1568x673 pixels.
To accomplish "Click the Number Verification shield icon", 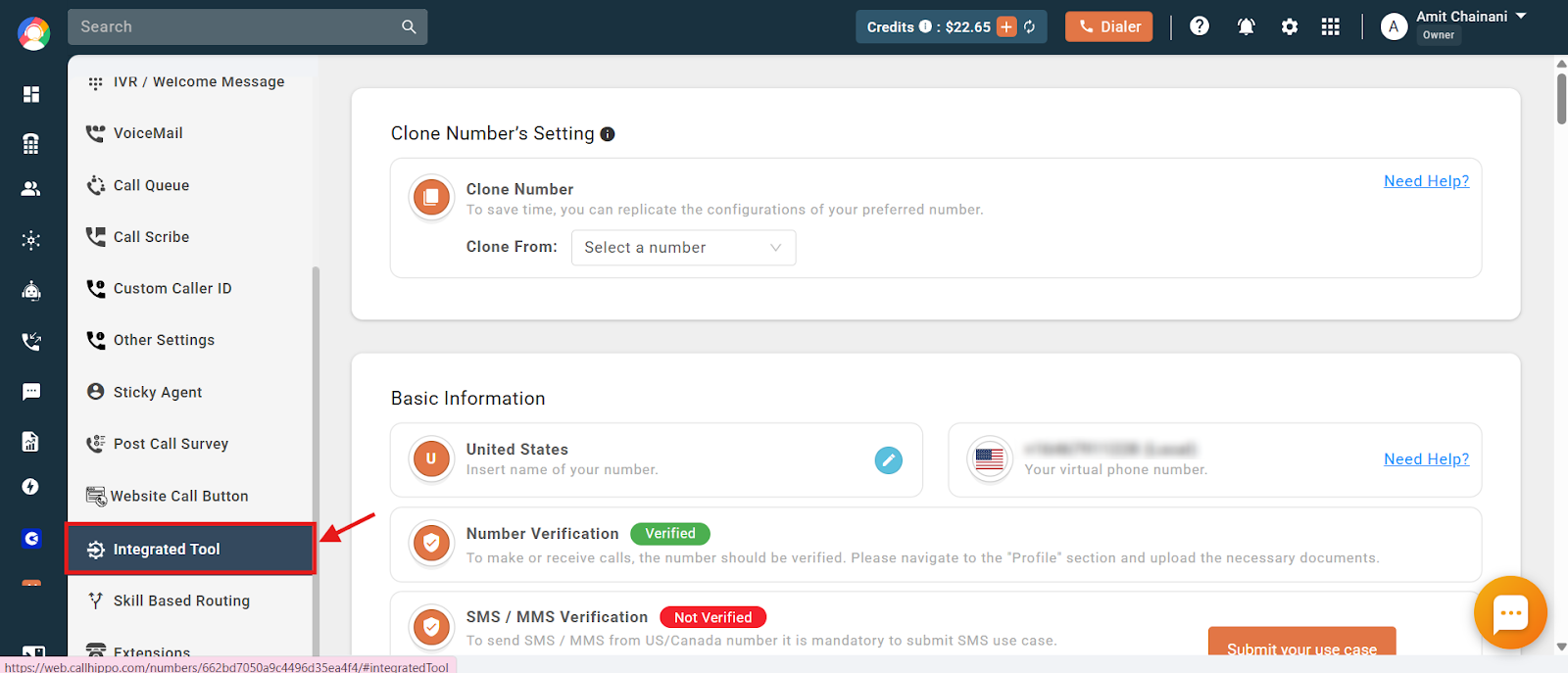I will click(431, 544).
